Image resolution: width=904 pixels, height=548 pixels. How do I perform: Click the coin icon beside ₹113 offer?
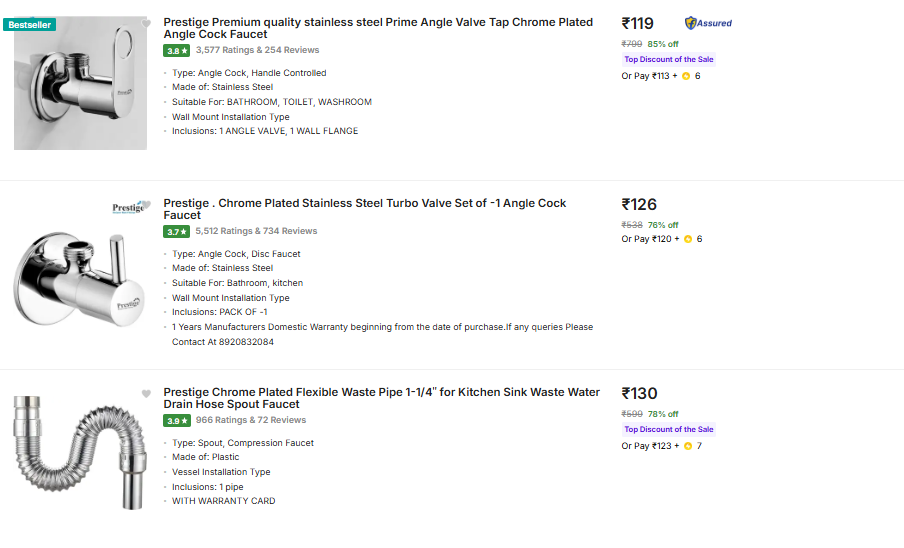pos(686,76)
